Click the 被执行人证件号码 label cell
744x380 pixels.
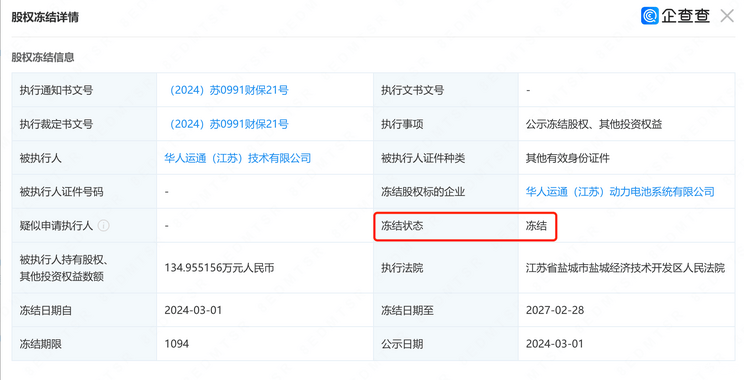[84, 192]
